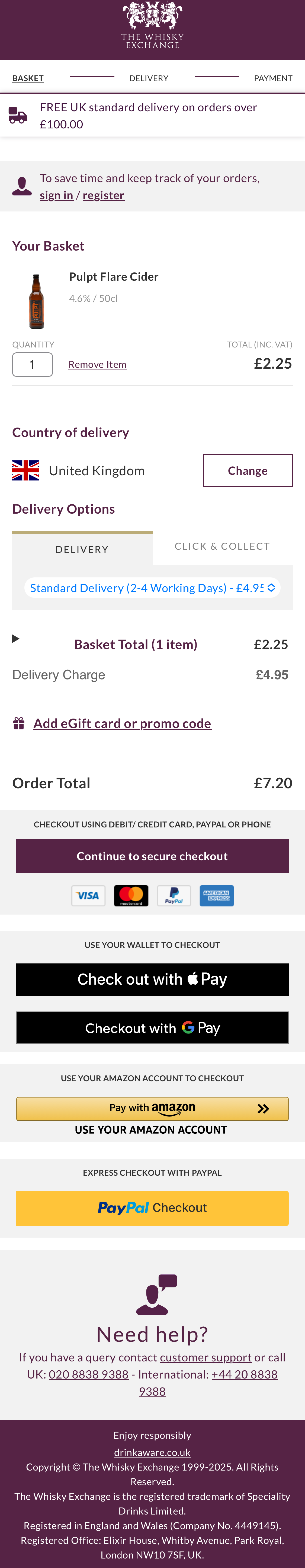Switch to the Click & Collect tab
Viewport: 305px width, 1568px height.
[222, 546]
